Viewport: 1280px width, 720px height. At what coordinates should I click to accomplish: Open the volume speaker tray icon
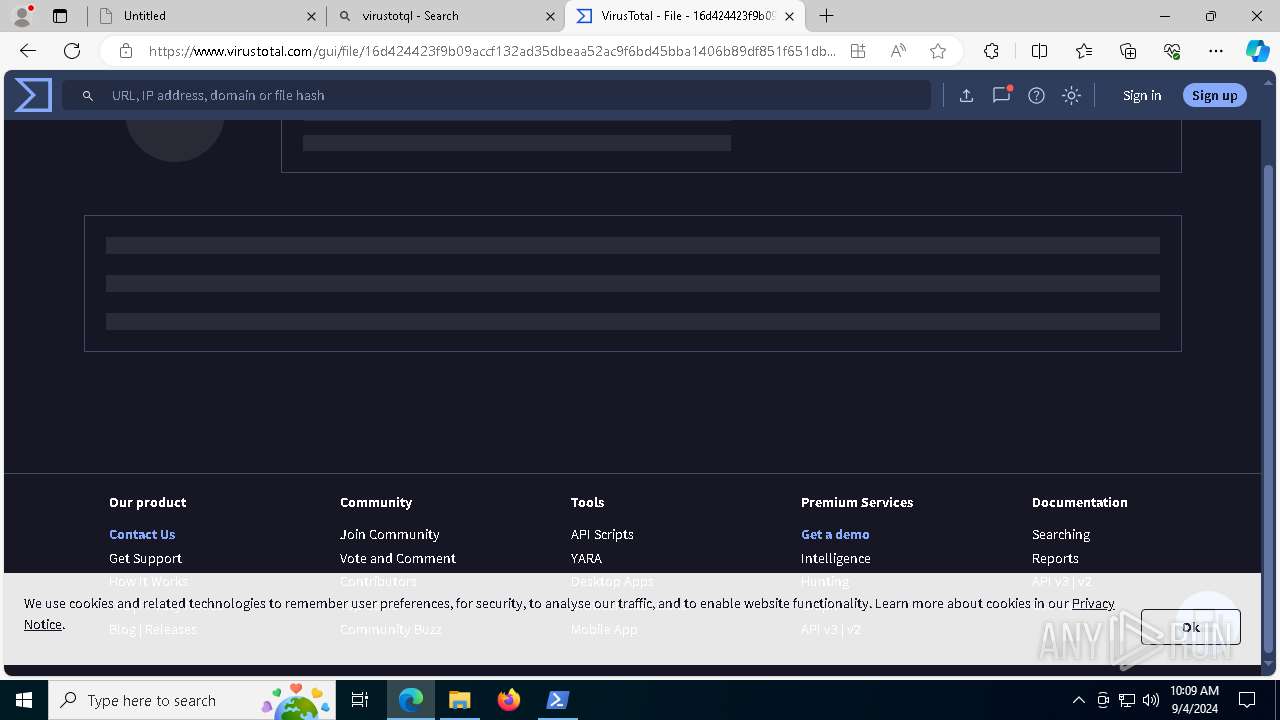tap(1150, 700)
